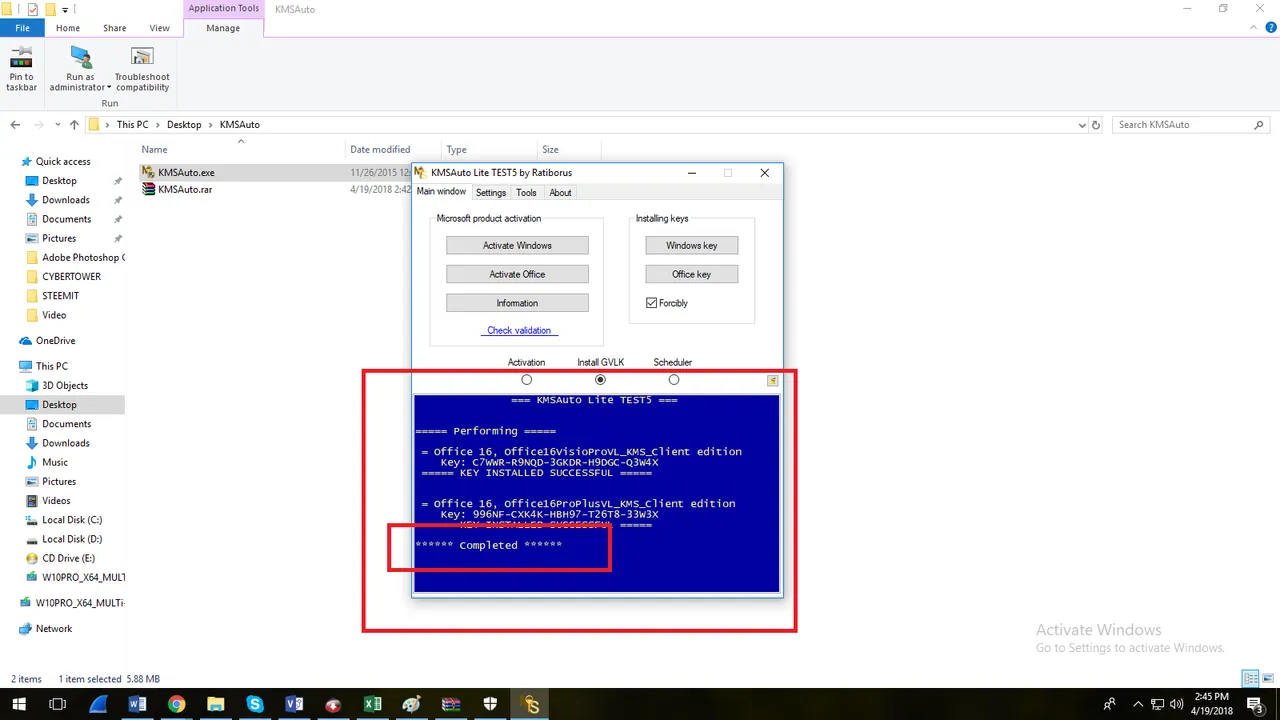The width and height of the screenshot is (1280, 720).
Task: Click the search magnifier icon
Action: [1259, 125]
